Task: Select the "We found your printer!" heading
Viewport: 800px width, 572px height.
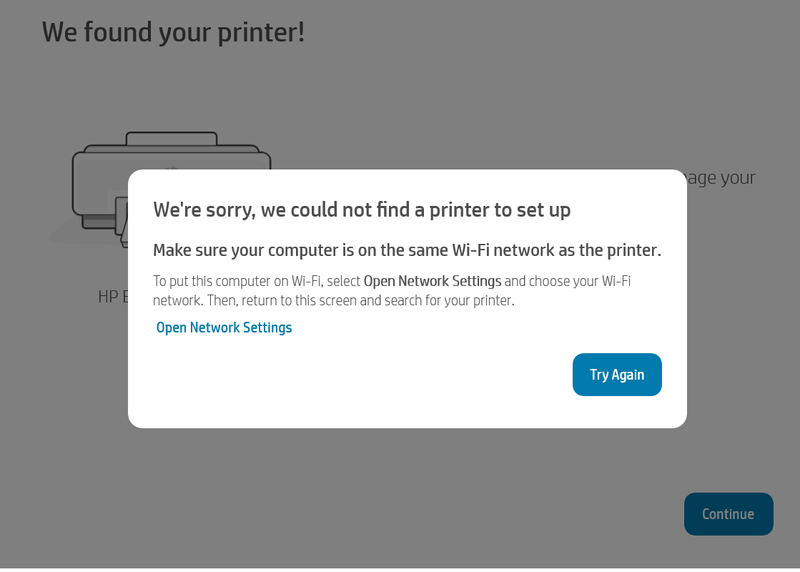Action: coord(173,31)
